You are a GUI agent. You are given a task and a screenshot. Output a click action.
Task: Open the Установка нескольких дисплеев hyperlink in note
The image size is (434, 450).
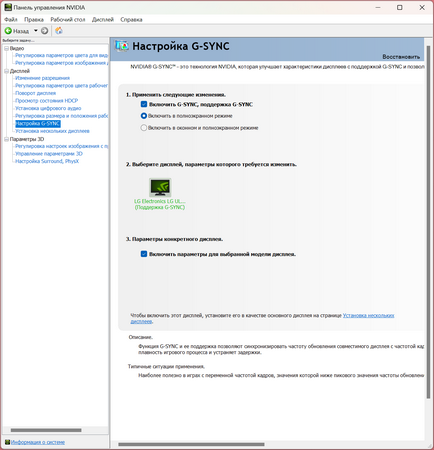pyautogui.click(x=368, y=315)
